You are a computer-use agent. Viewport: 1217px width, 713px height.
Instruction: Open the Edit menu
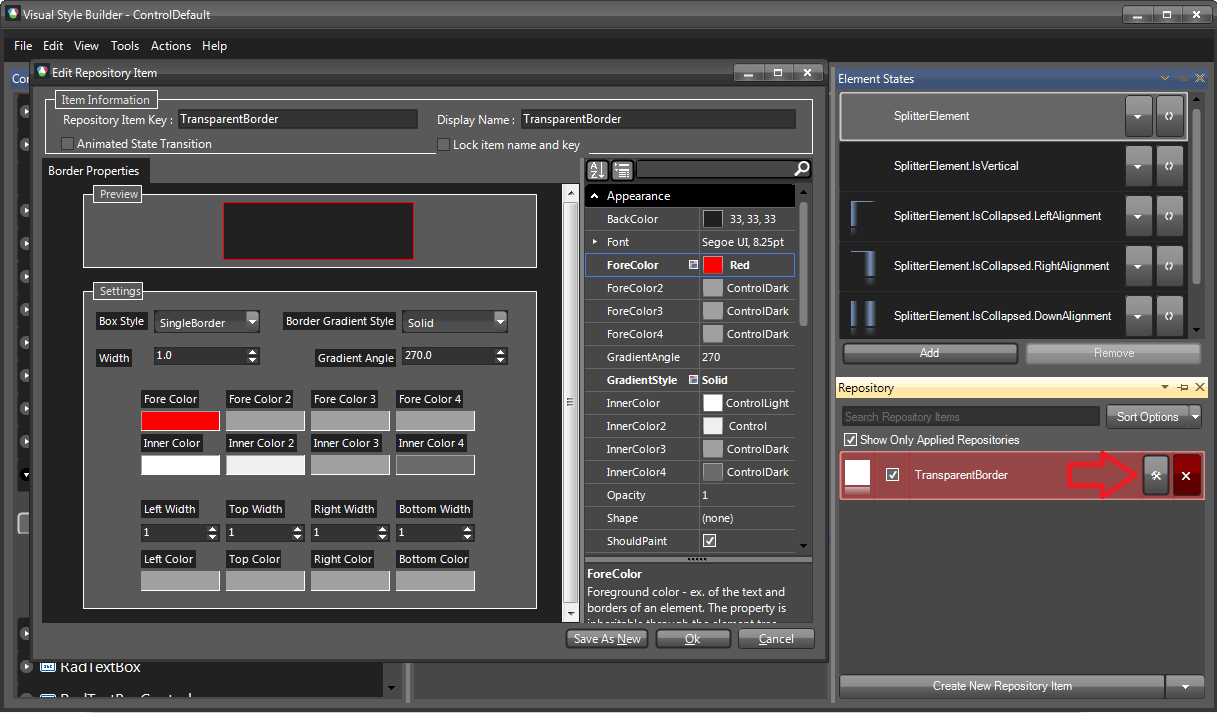click(53, 46)
